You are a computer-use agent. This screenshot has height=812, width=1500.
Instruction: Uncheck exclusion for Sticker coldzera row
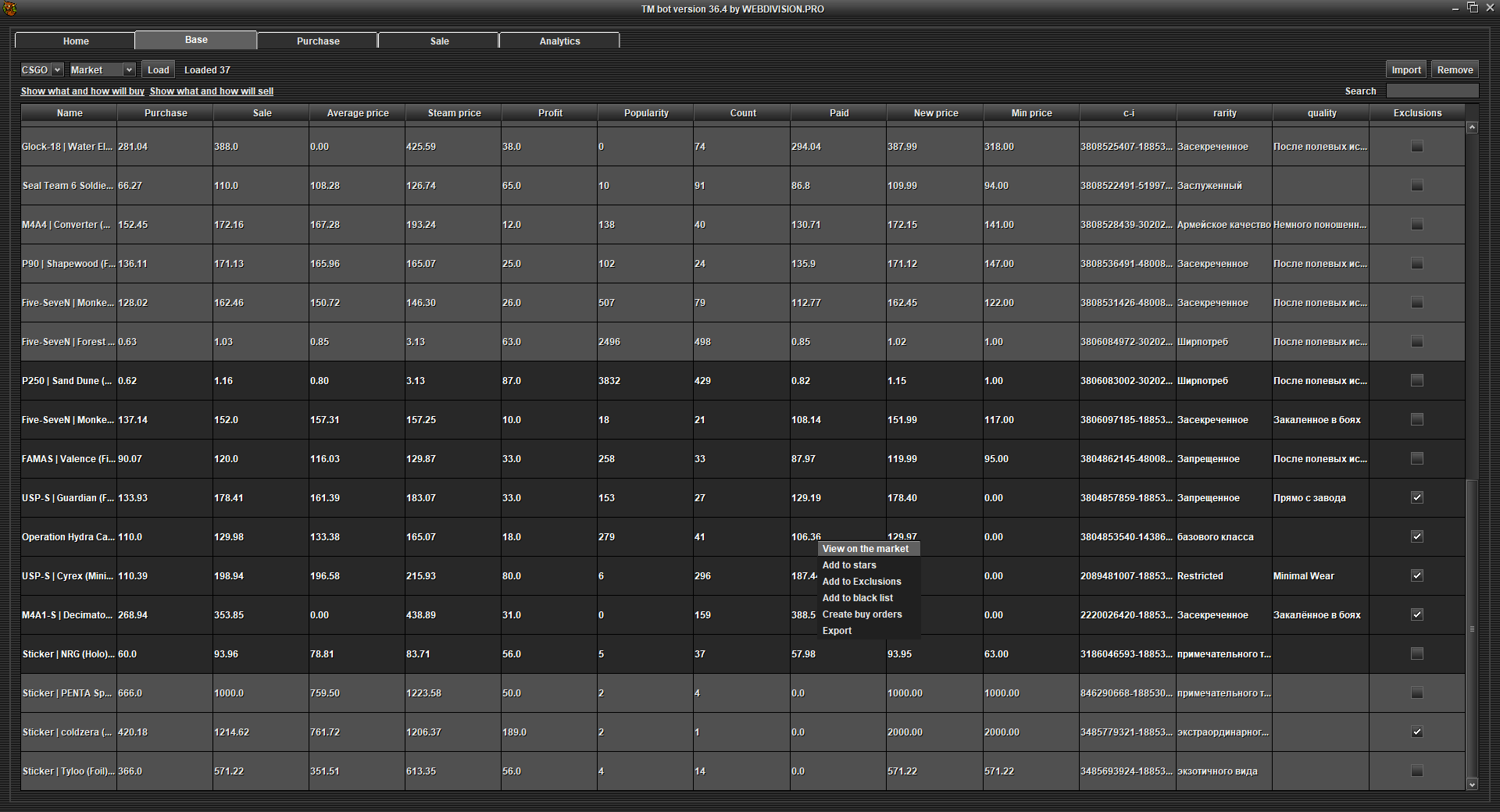(1416, 732)
